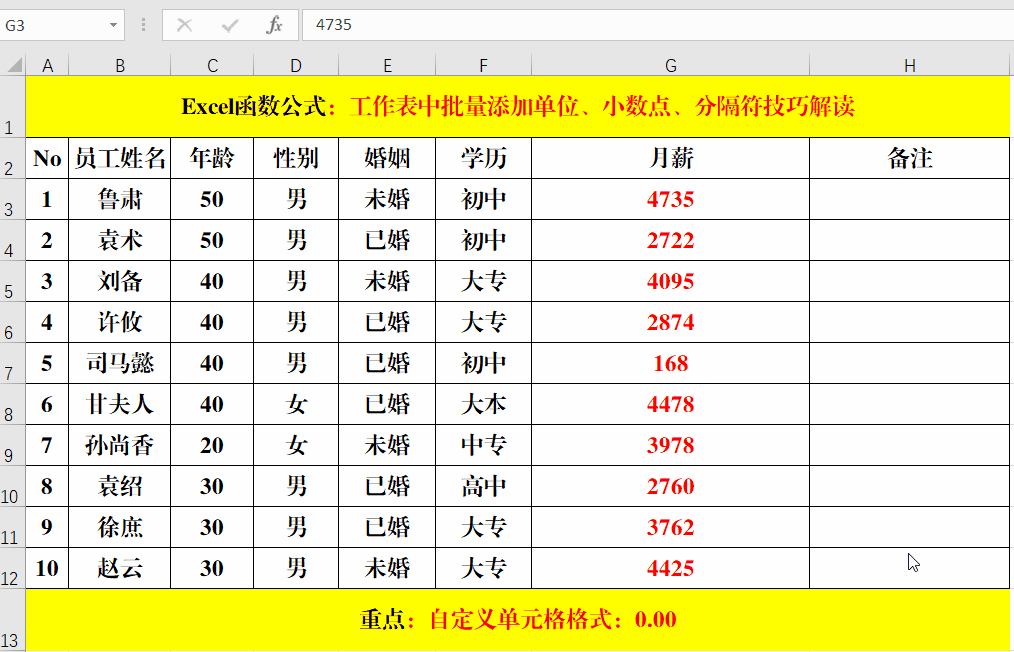
Task: Click the 高中 education cell
Action: tap(483, 486)
